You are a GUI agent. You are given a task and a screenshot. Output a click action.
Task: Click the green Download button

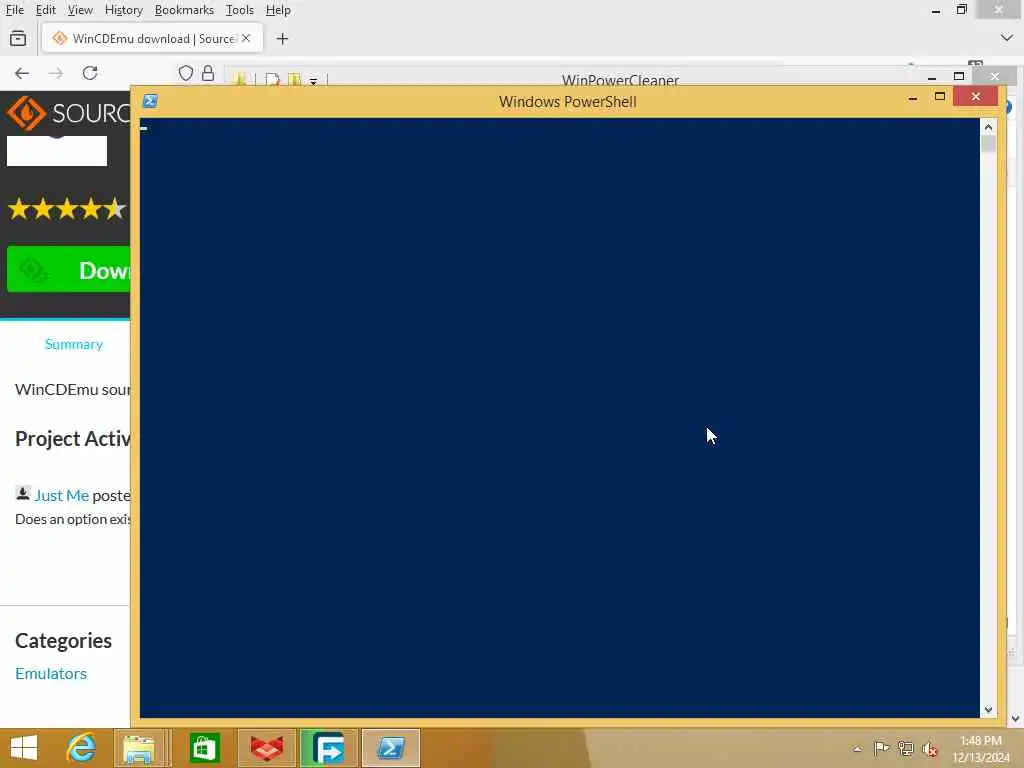pyautogui.click(x=69, y=270)
